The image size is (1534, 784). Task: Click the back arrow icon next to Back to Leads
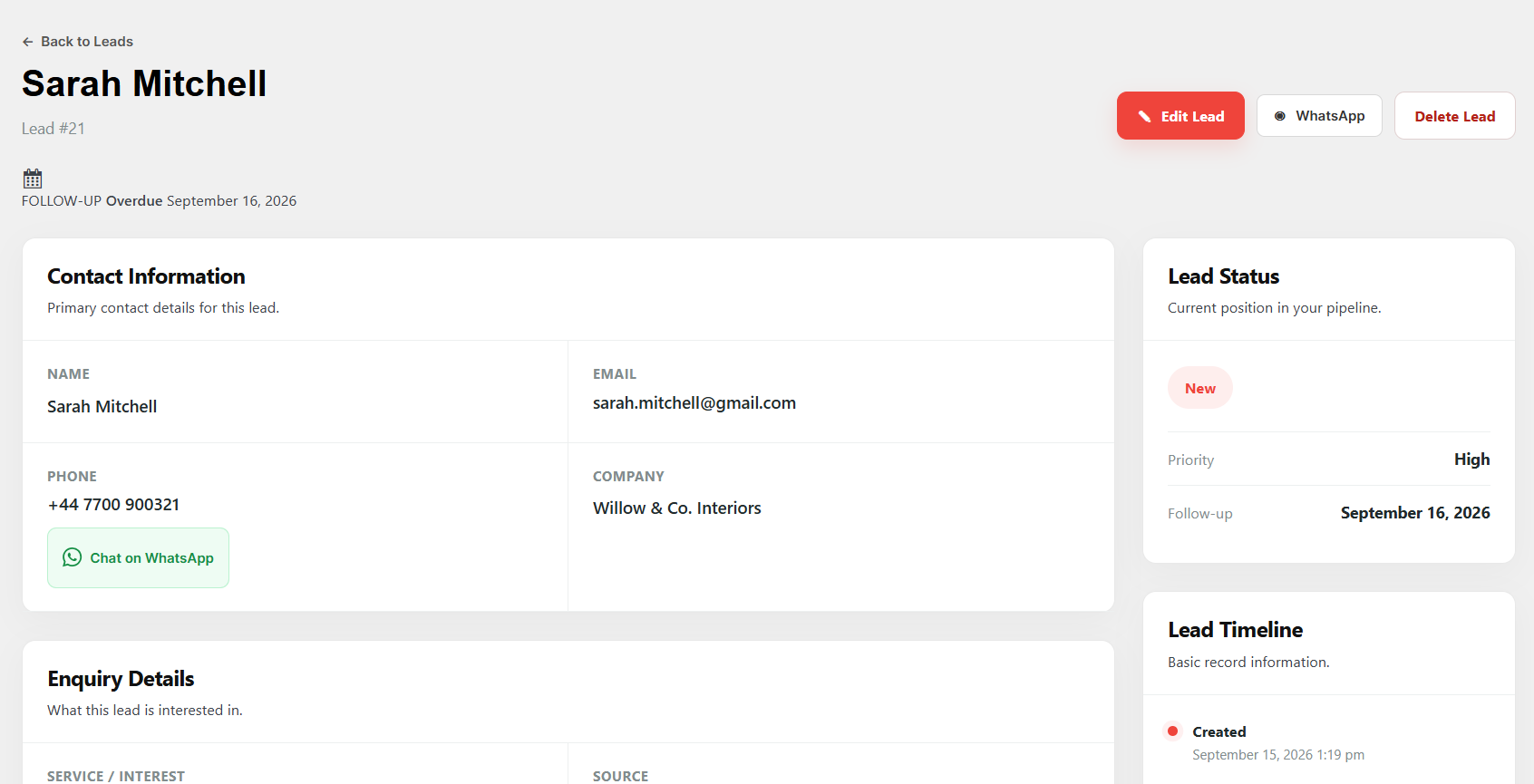pyautogui.click(x=28, y=42)
